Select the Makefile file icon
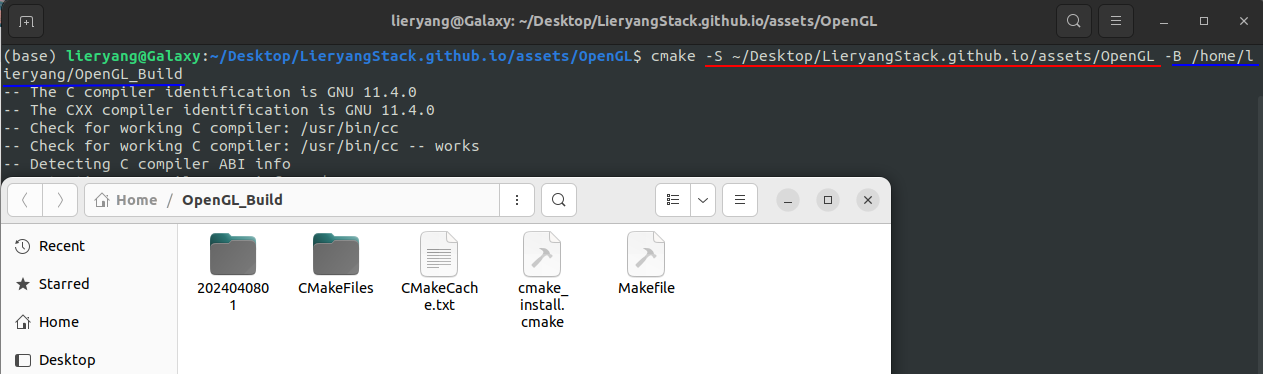Screen dimensions: 1263x374 (646, 254)
